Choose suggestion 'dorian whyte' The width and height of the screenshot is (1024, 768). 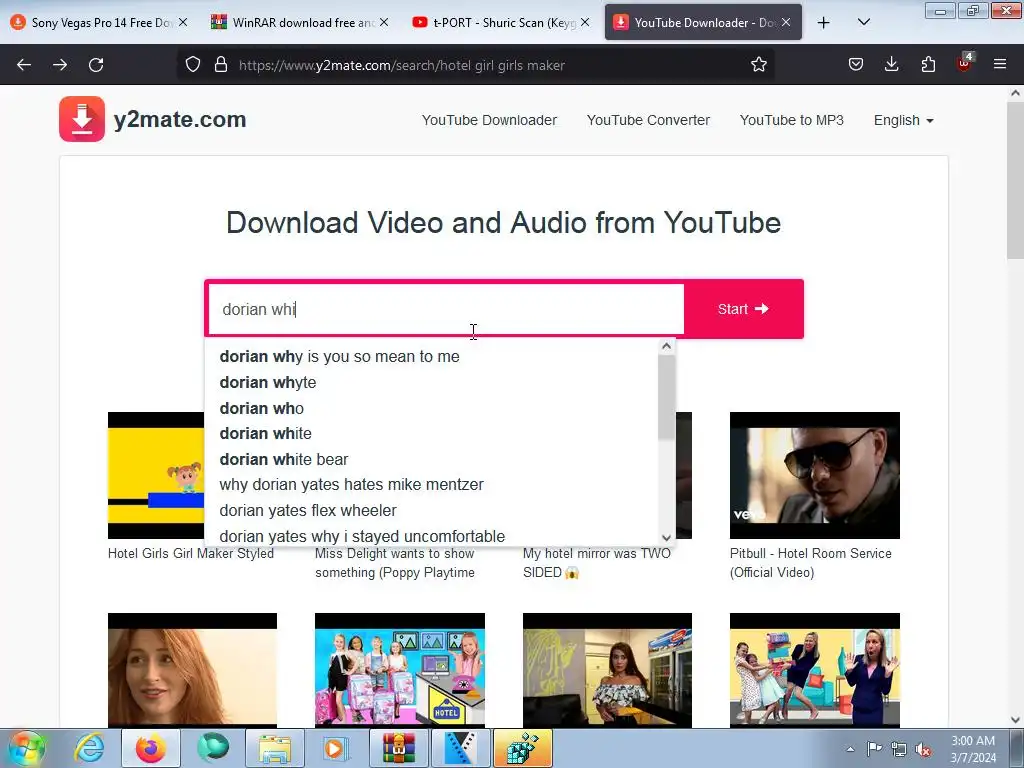(432, 382)
